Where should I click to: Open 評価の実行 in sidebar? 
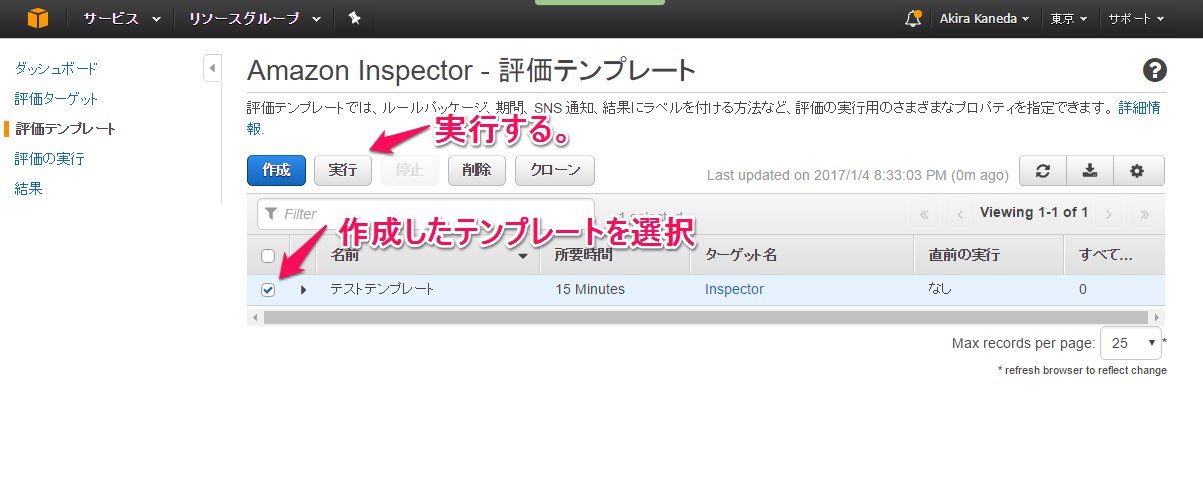point(49,159)
